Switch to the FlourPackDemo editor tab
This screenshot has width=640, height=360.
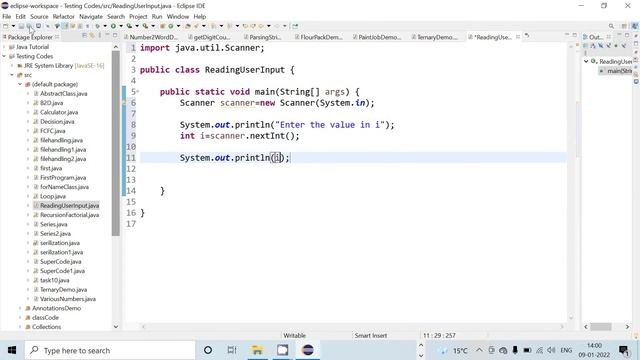(x=318, y=37)
